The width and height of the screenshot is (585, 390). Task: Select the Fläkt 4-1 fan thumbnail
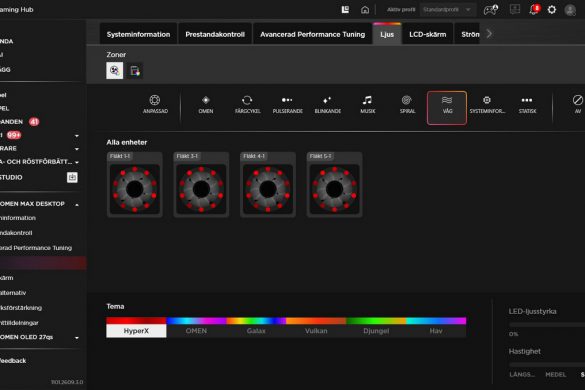coord(268,184)
